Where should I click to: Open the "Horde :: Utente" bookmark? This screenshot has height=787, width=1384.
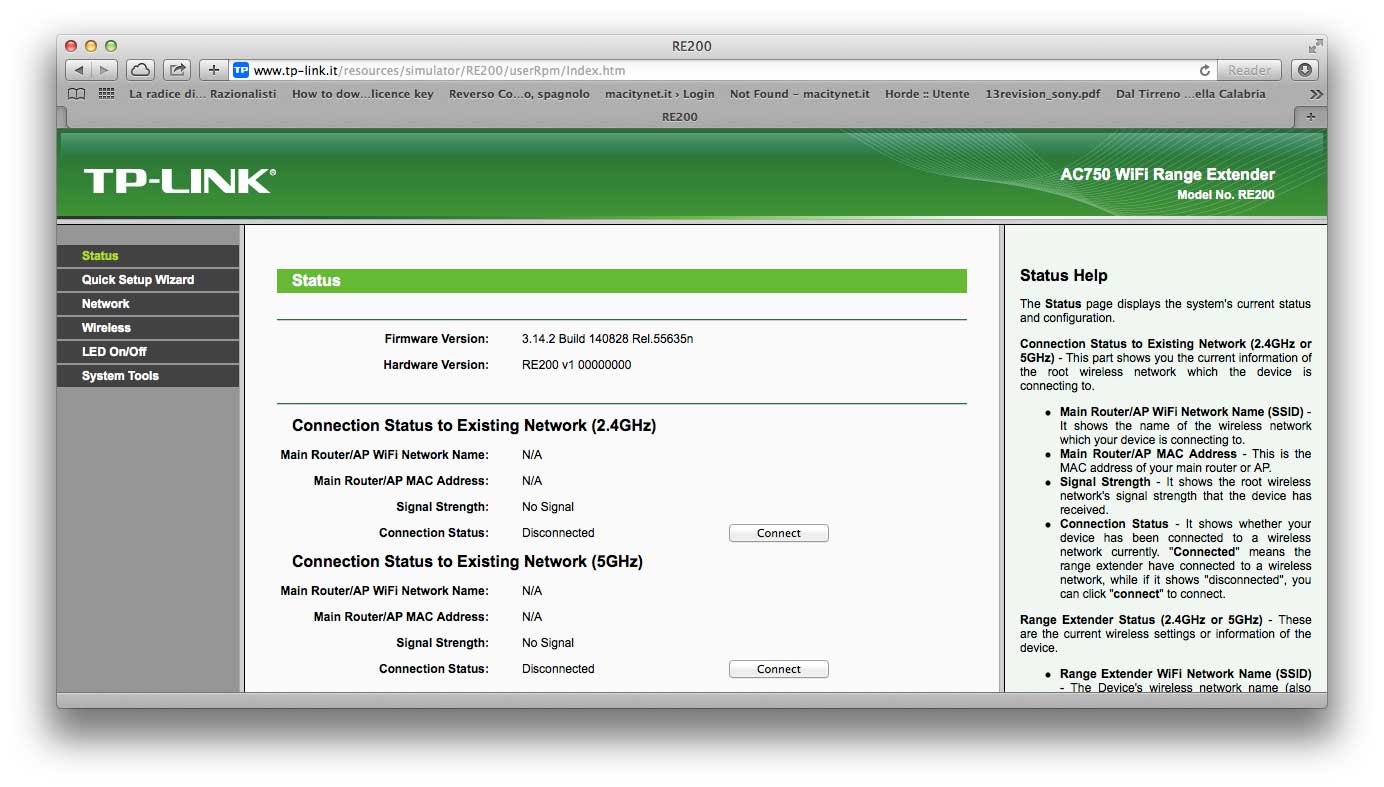[927, 94]
